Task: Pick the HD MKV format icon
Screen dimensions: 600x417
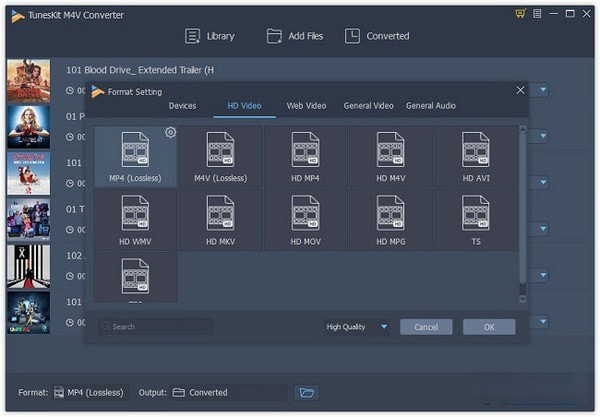Action: click(x=220, y=214)
